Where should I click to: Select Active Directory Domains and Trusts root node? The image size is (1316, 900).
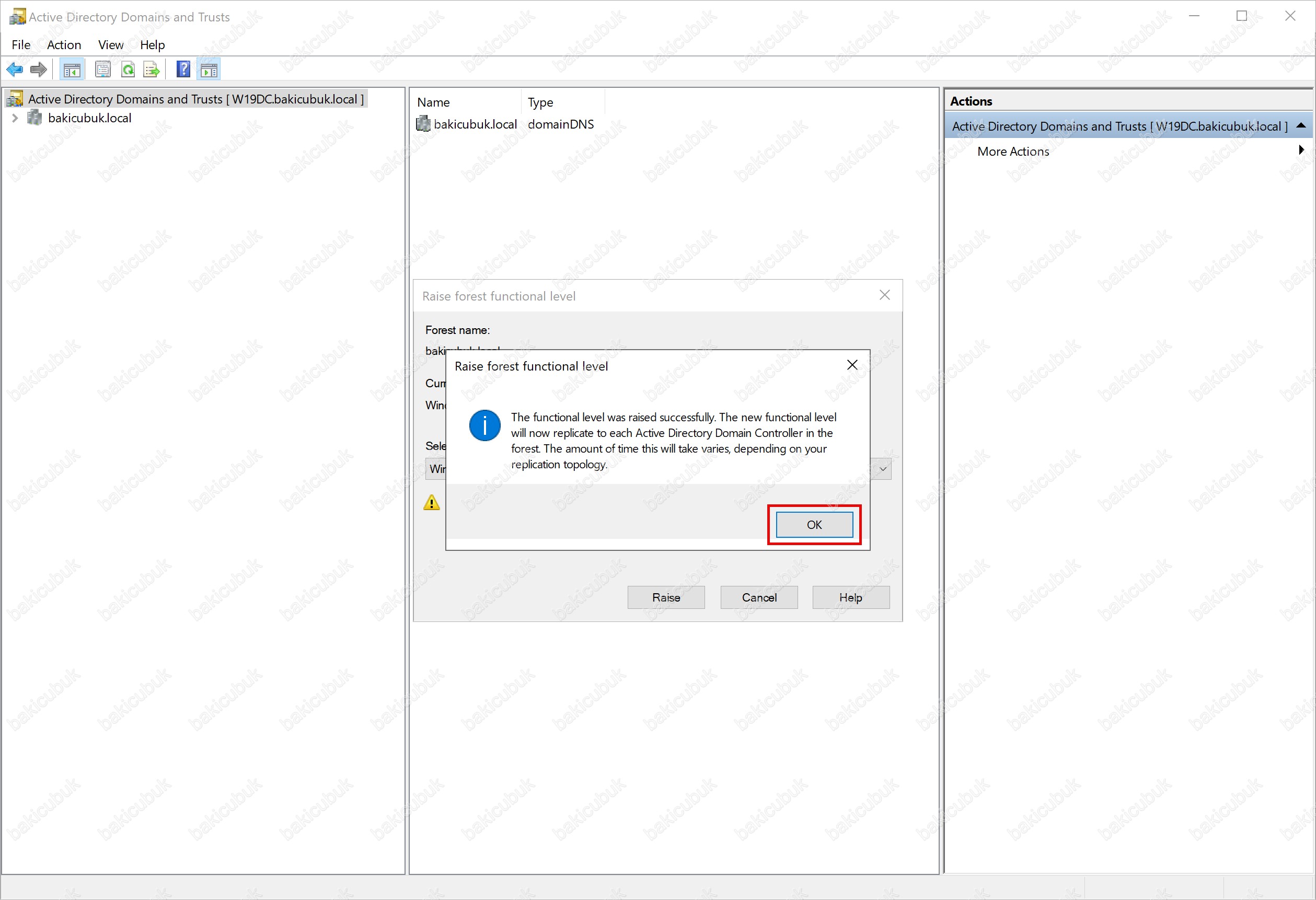point(196,99)
